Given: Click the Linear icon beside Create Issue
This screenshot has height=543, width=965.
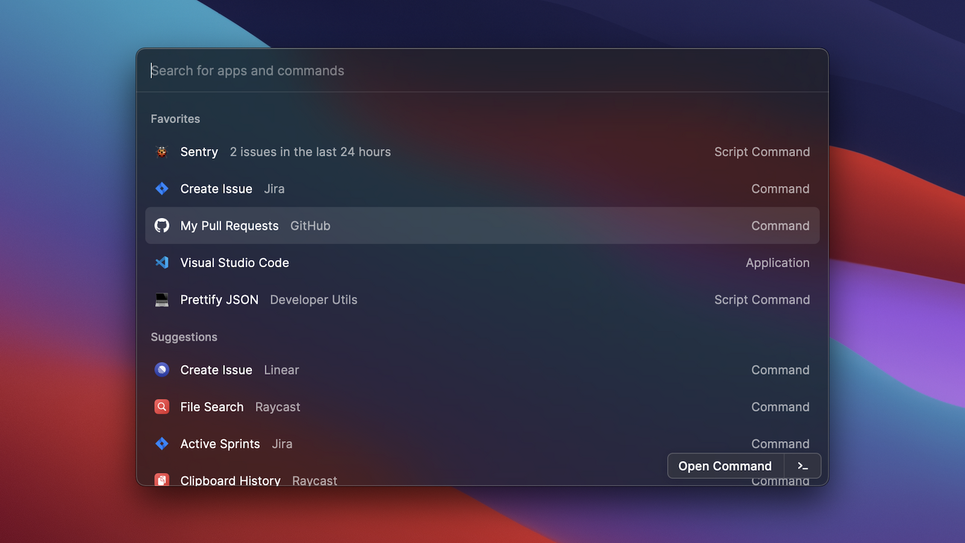Looking at the screenshot, I should pyautogui.click(x=162, y=369).
